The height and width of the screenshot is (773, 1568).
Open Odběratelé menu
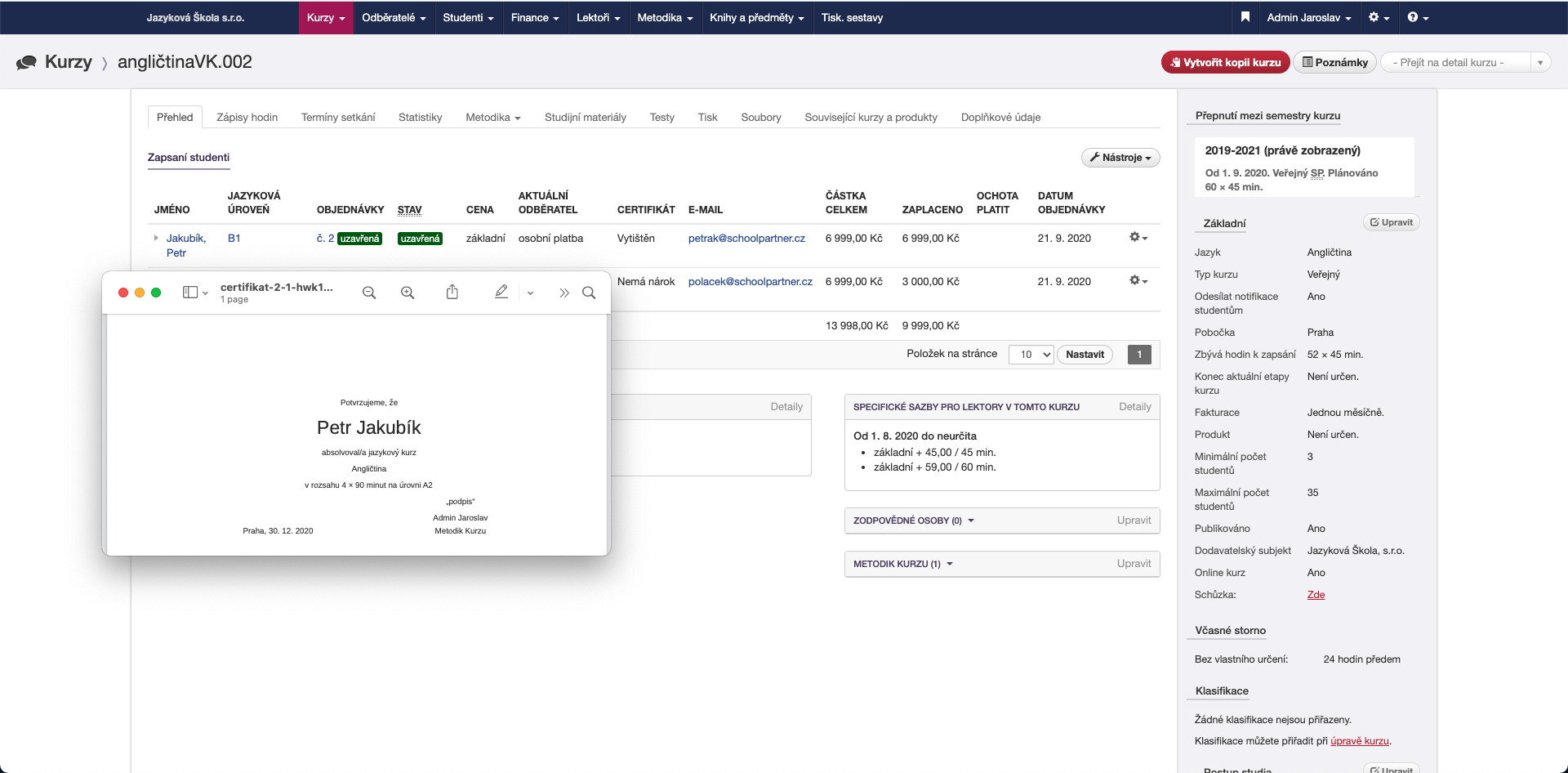(394, 17)
